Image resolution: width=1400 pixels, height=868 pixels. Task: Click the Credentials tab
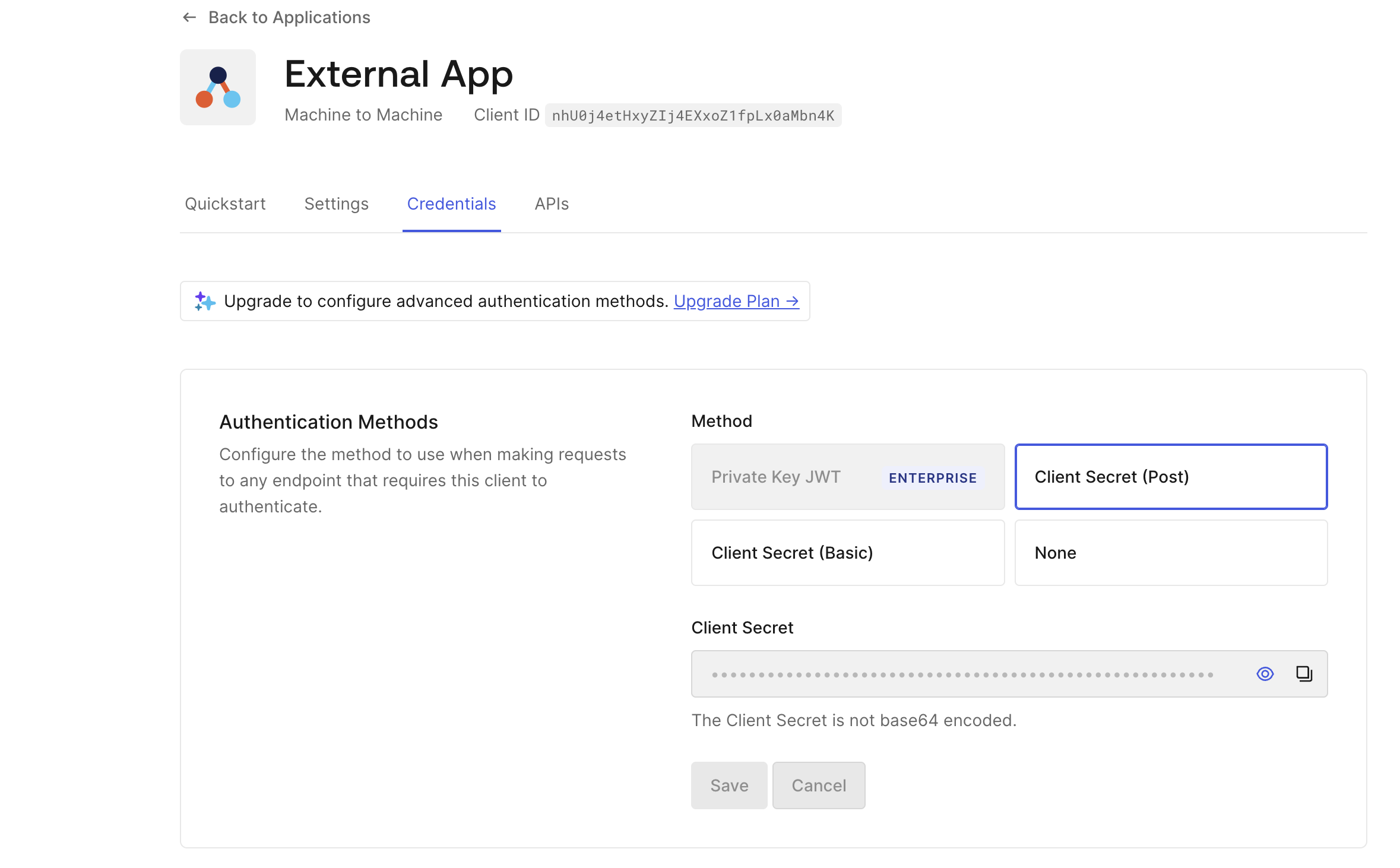pyautogui.click(x=451, y=204)
